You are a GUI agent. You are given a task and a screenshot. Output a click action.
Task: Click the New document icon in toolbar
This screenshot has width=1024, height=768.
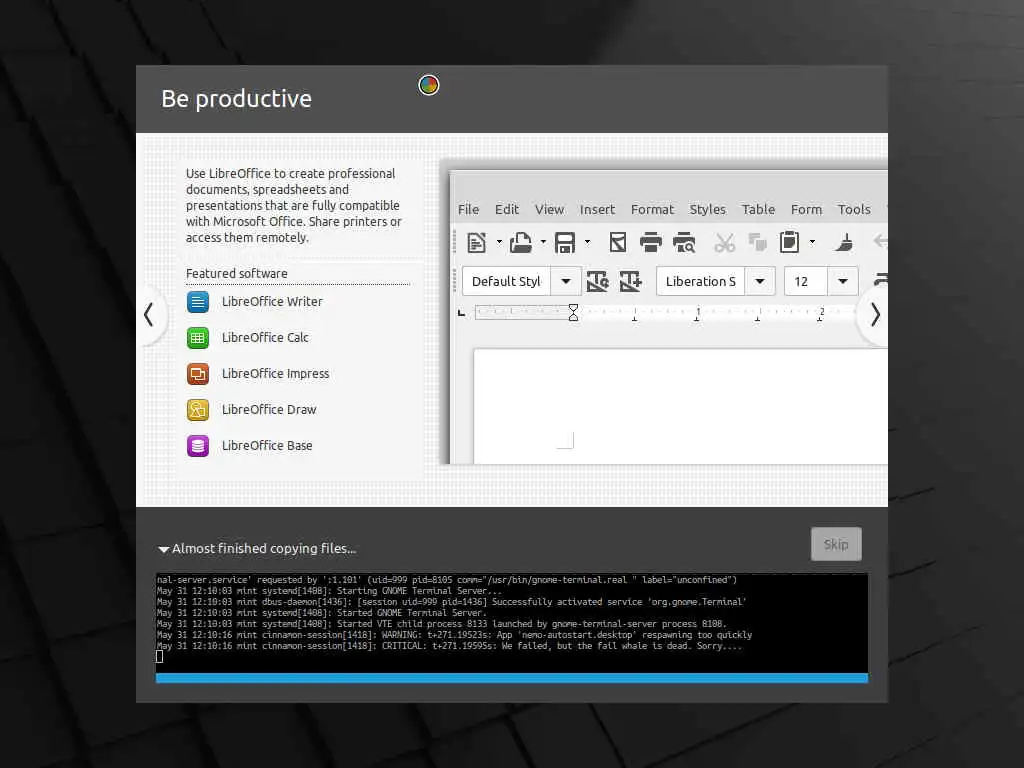[477, 242]
